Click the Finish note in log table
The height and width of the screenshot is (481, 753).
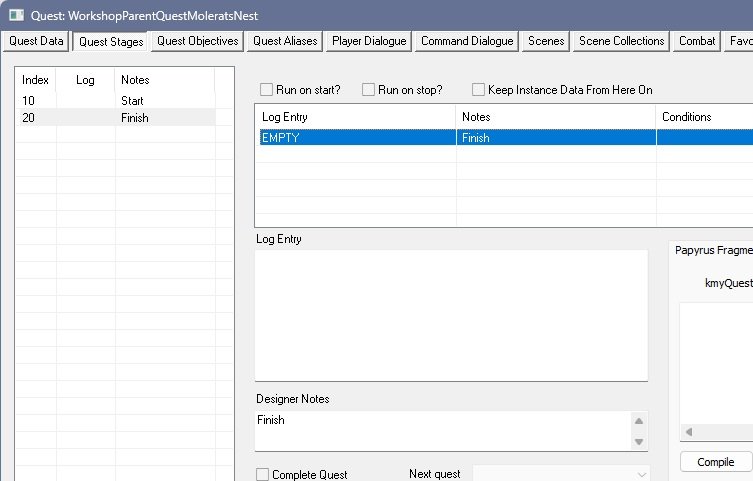tap(475, 138)
